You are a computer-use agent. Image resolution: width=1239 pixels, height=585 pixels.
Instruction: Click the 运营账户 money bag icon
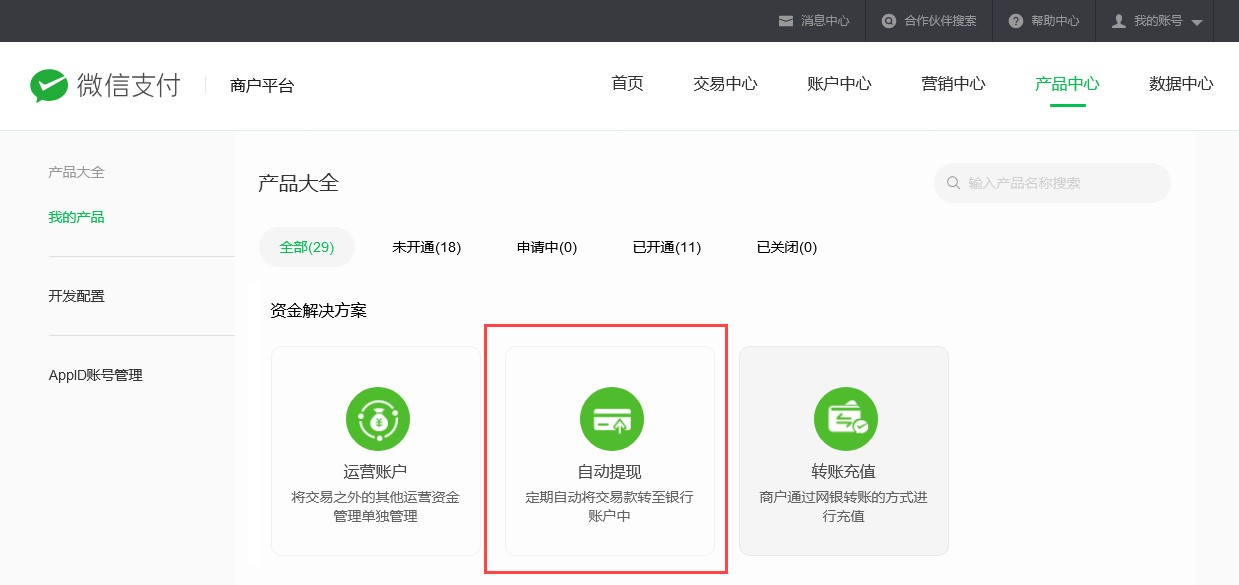click(378, 418)
